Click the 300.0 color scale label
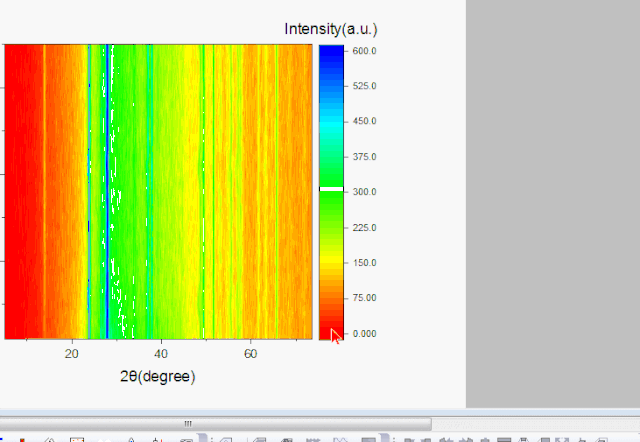Image resolution: width=640 pixels, height=442 pixels. (x=365, y=192)
